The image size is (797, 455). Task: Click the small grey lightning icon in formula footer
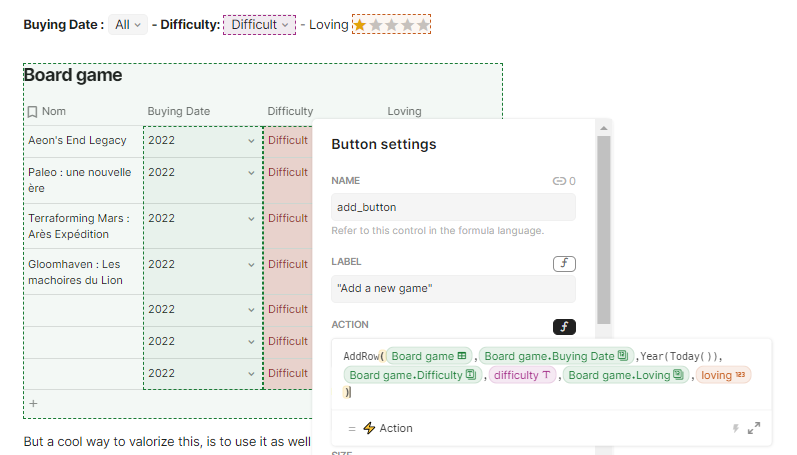pos(735,428)
